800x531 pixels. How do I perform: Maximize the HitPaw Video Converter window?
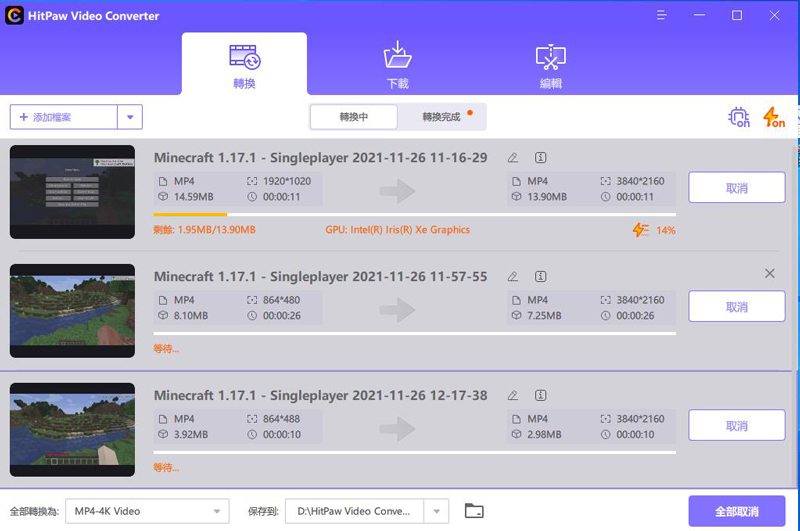737,15
